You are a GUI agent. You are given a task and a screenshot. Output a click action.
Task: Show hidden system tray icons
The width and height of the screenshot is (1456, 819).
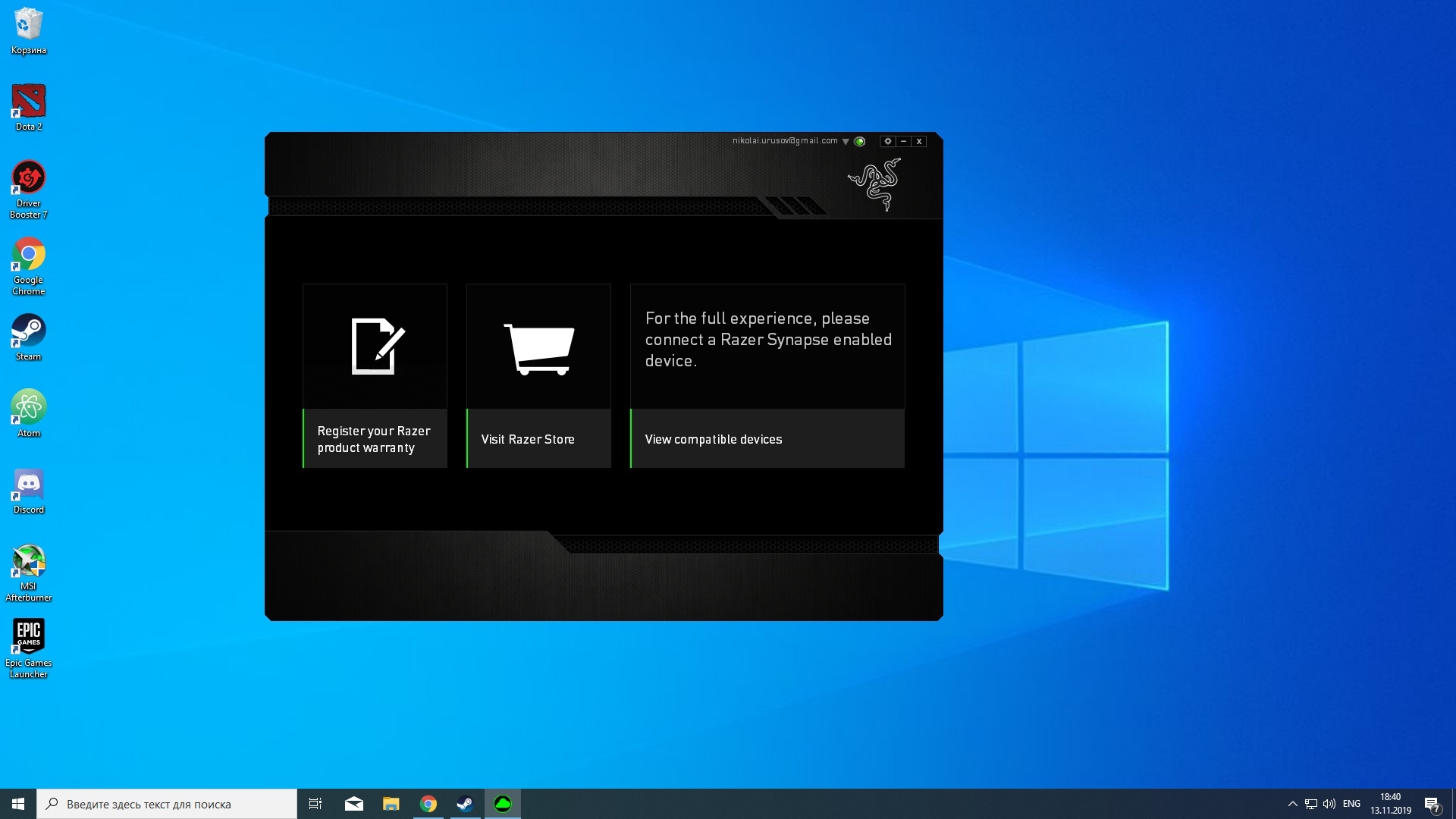[x=1293, y=804]
